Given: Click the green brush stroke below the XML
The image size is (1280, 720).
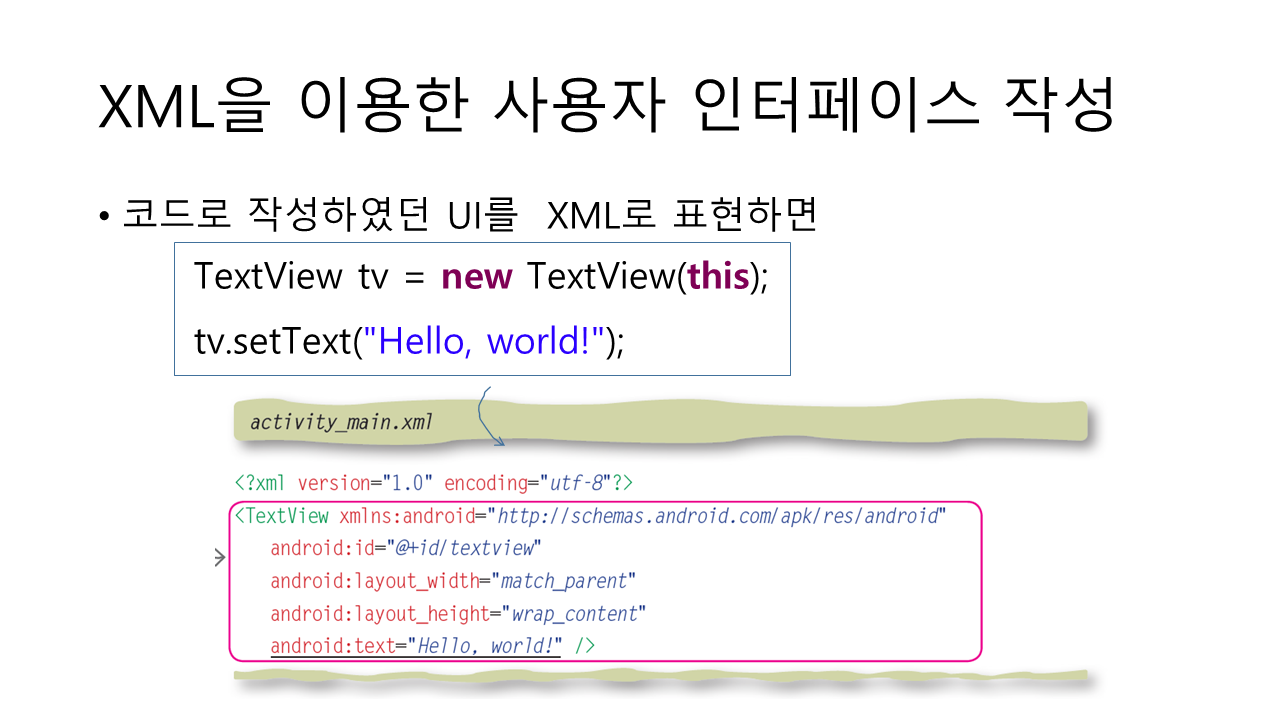Looking at the screenshot, I should [x=660, y=677].
